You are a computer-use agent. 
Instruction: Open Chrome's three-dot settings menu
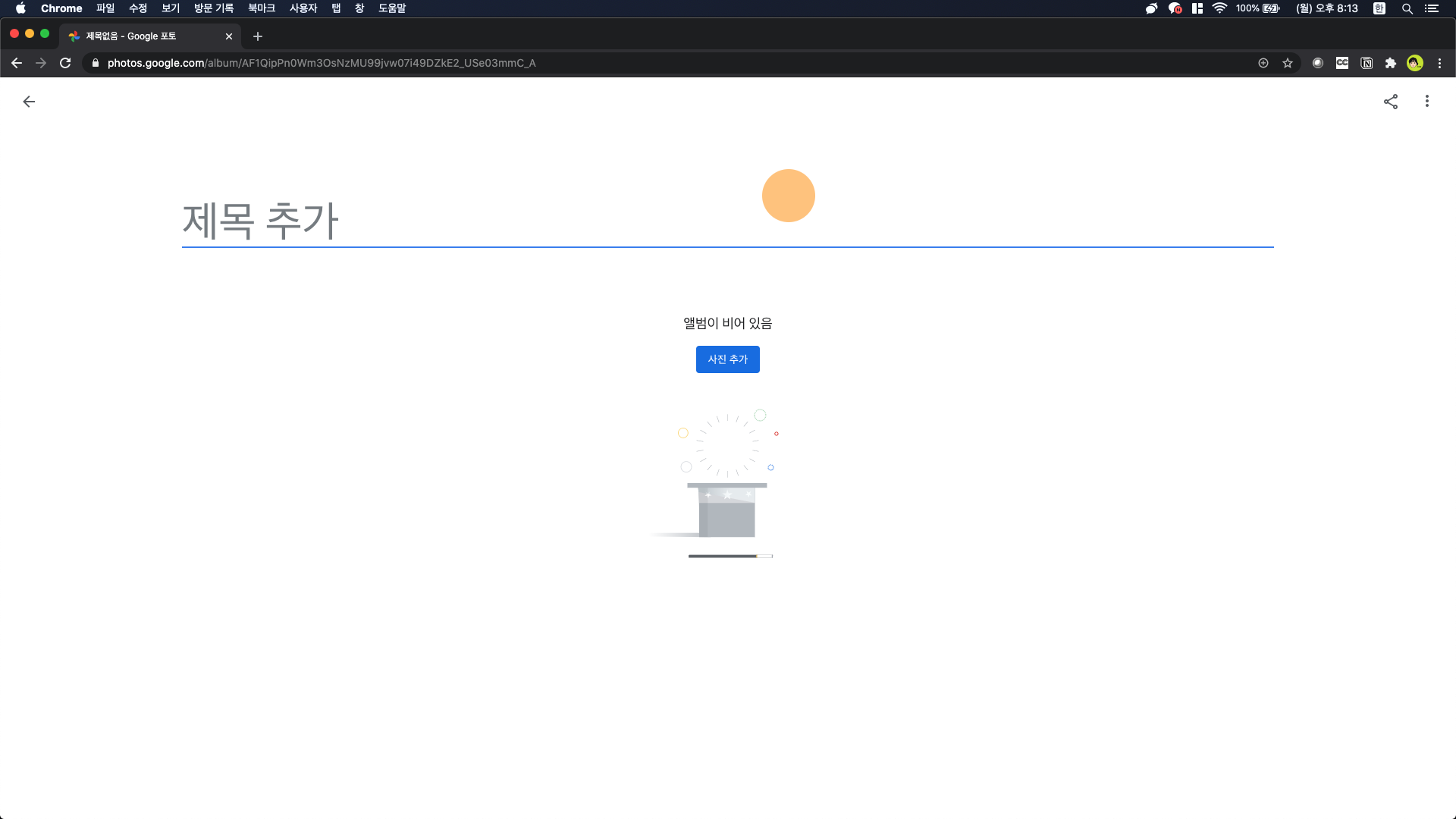pos(1439,63)
